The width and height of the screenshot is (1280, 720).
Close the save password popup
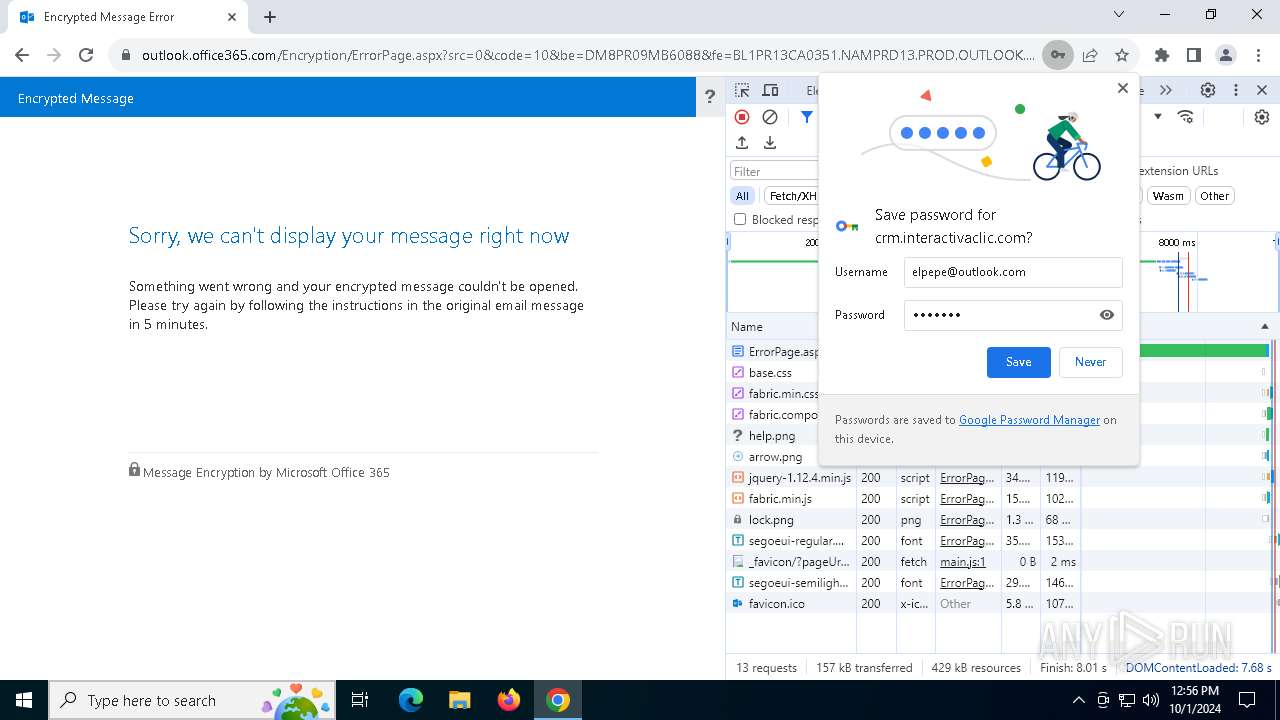(1123, 88)
